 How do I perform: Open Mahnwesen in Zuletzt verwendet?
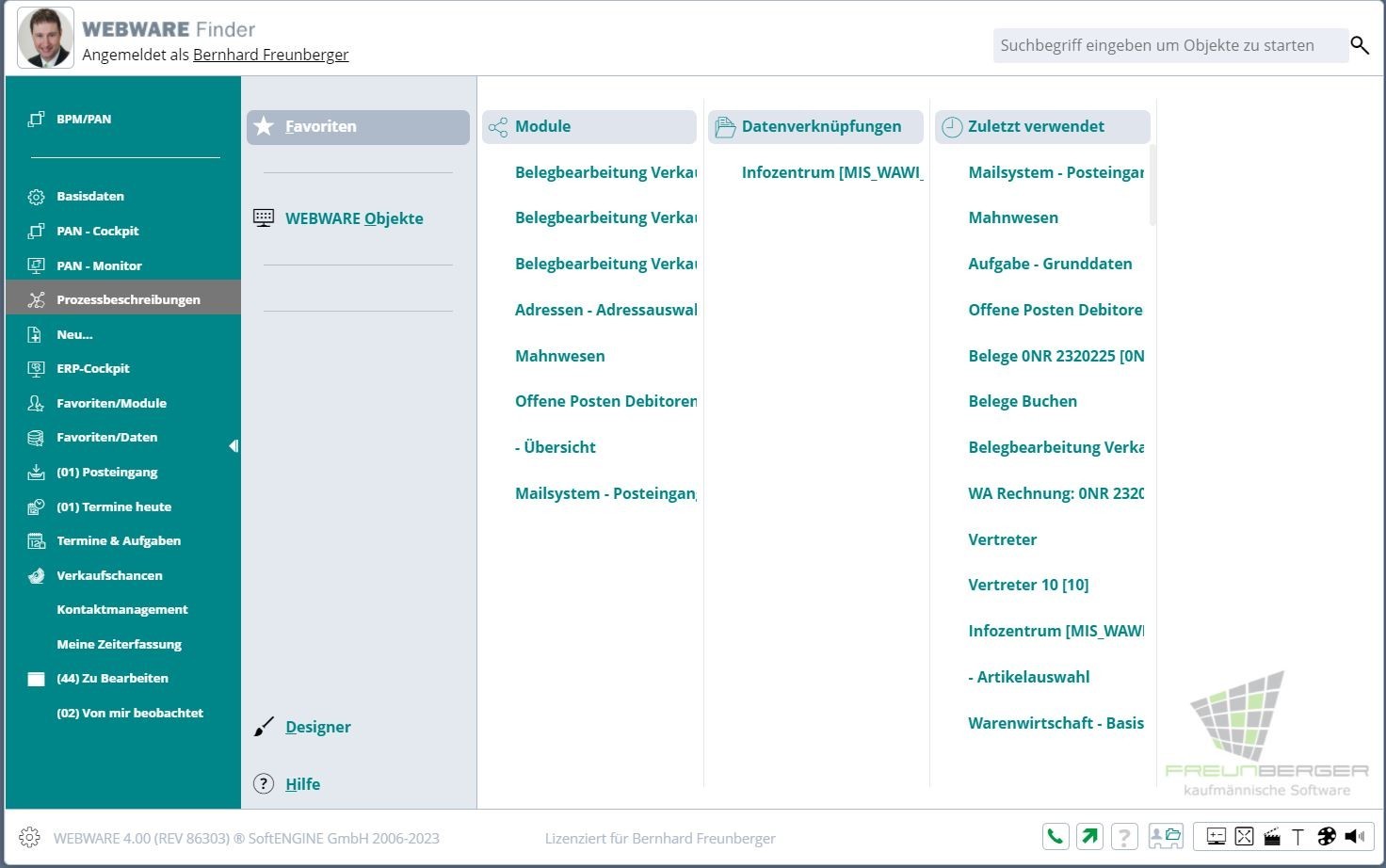tap(1013, 217)
